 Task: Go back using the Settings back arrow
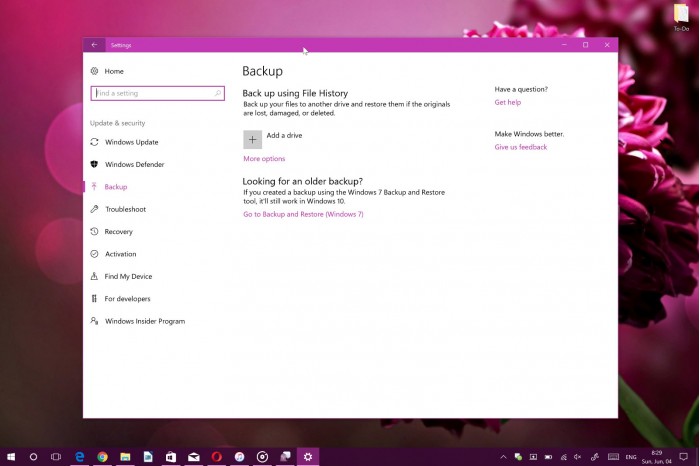[x=94, y=45]
